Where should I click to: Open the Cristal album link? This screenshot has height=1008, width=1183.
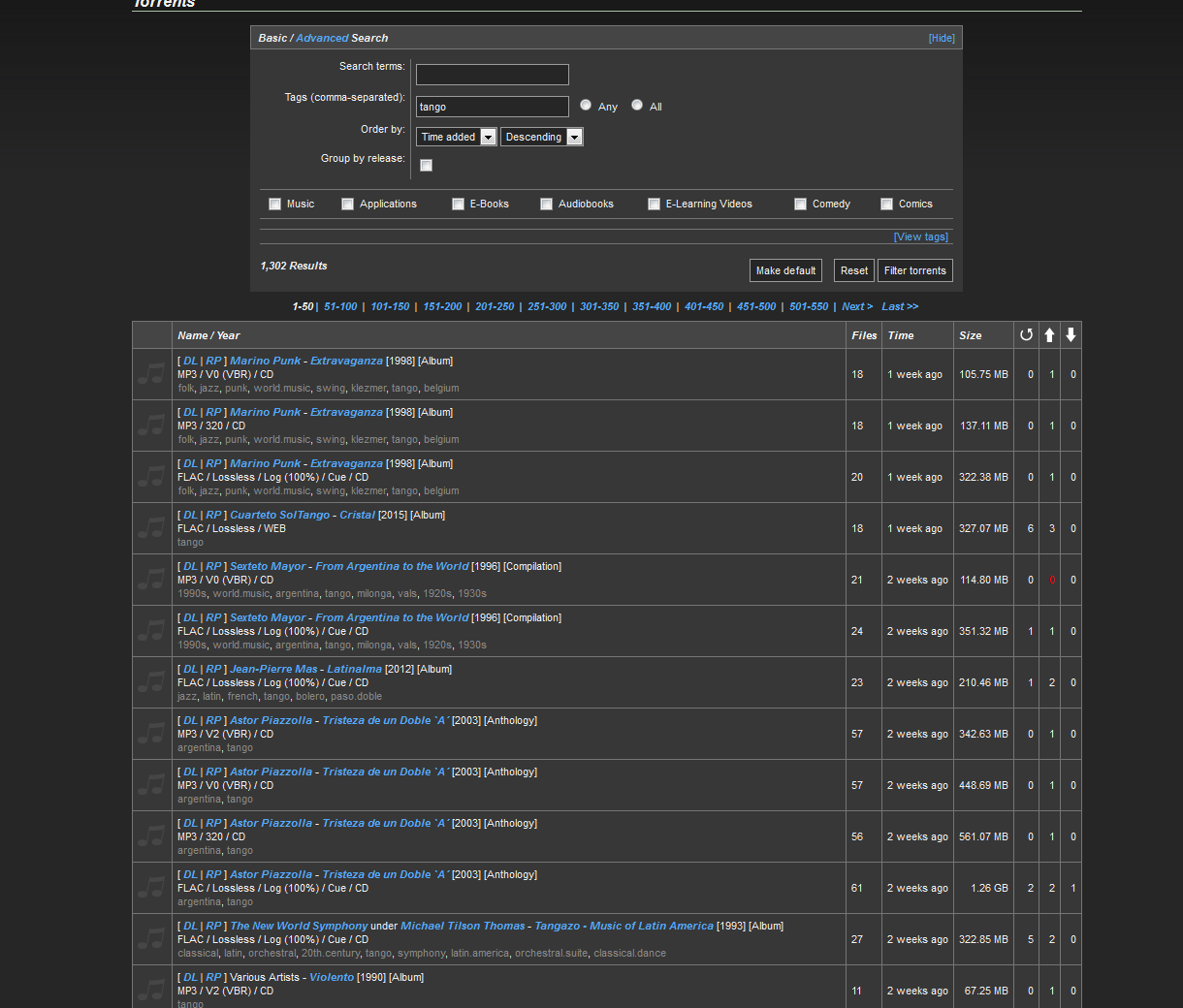357,515
